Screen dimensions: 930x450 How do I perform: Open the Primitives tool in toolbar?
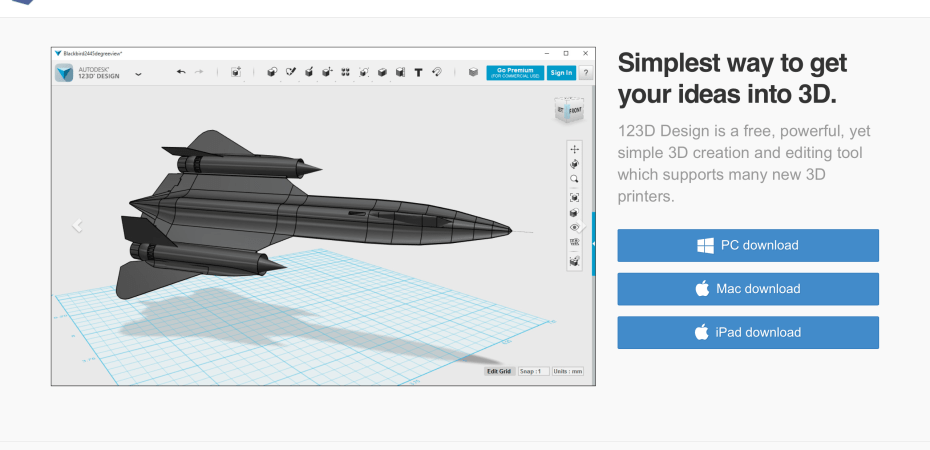click(x=272, y=72)
